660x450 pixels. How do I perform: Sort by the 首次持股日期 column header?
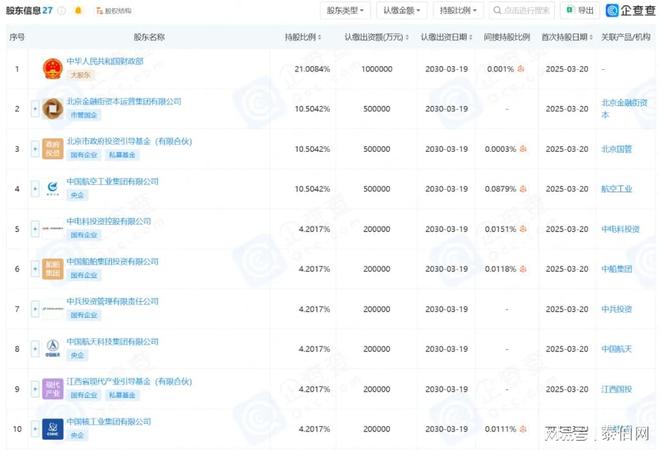tap(567, 37)
